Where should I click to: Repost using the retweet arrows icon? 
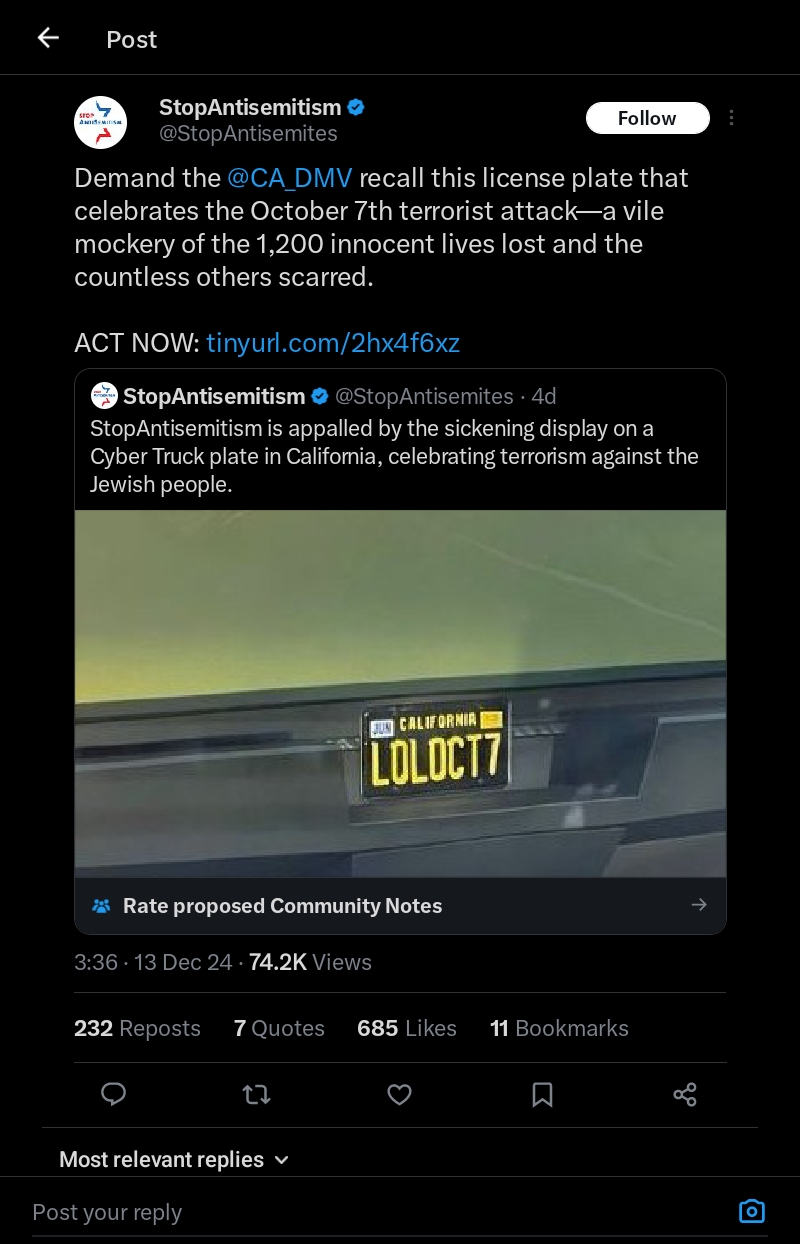click(x=257, y=1095)
